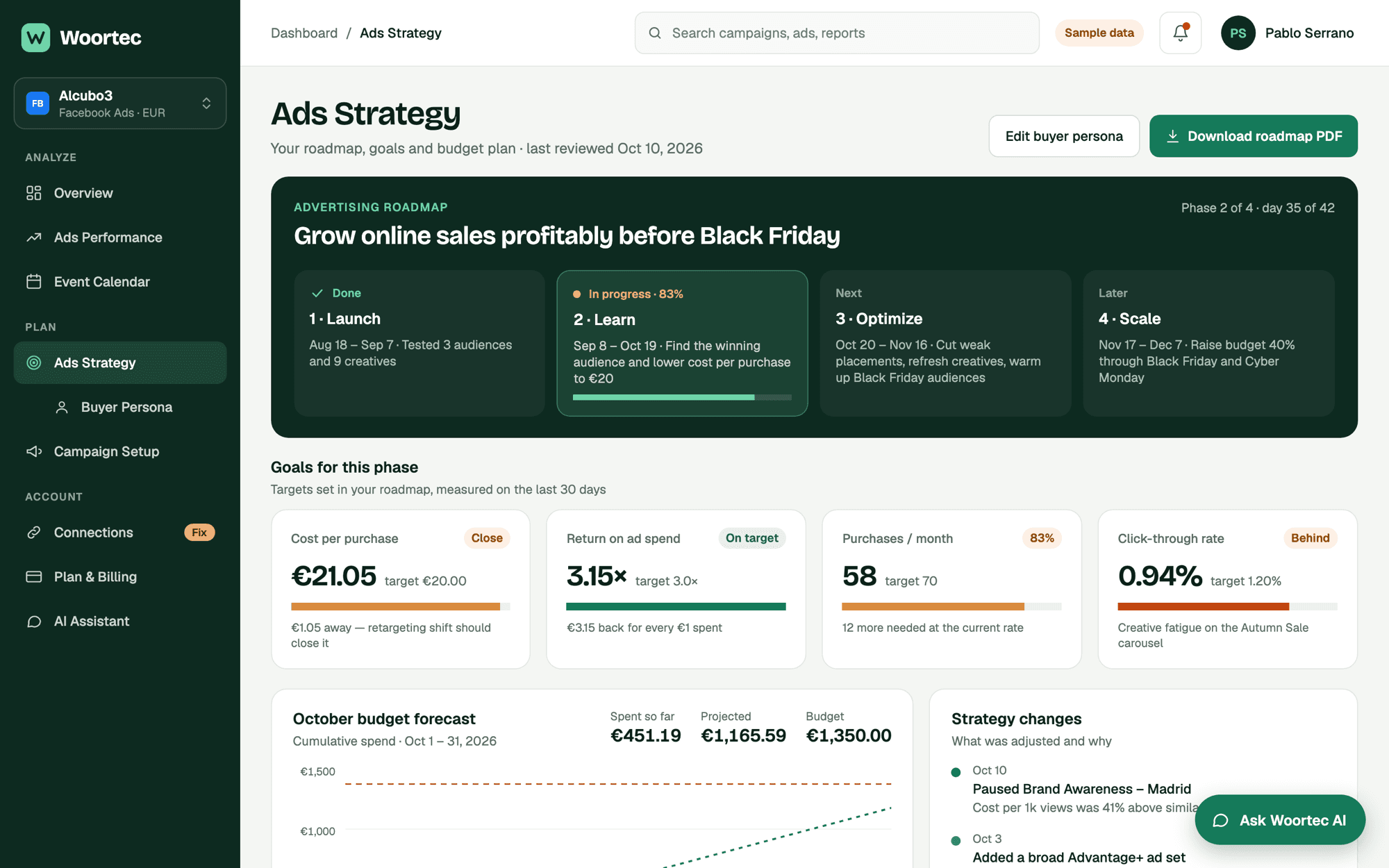The height and width of the screenshot is (868, 1389).
Task: Select the Ads Strategy sidebar item
Action: (x=120, y=362)
